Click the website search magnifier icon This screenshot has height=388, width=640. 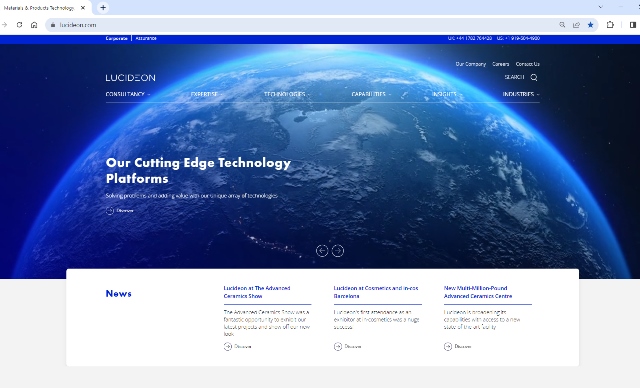[x=534, y=77]
